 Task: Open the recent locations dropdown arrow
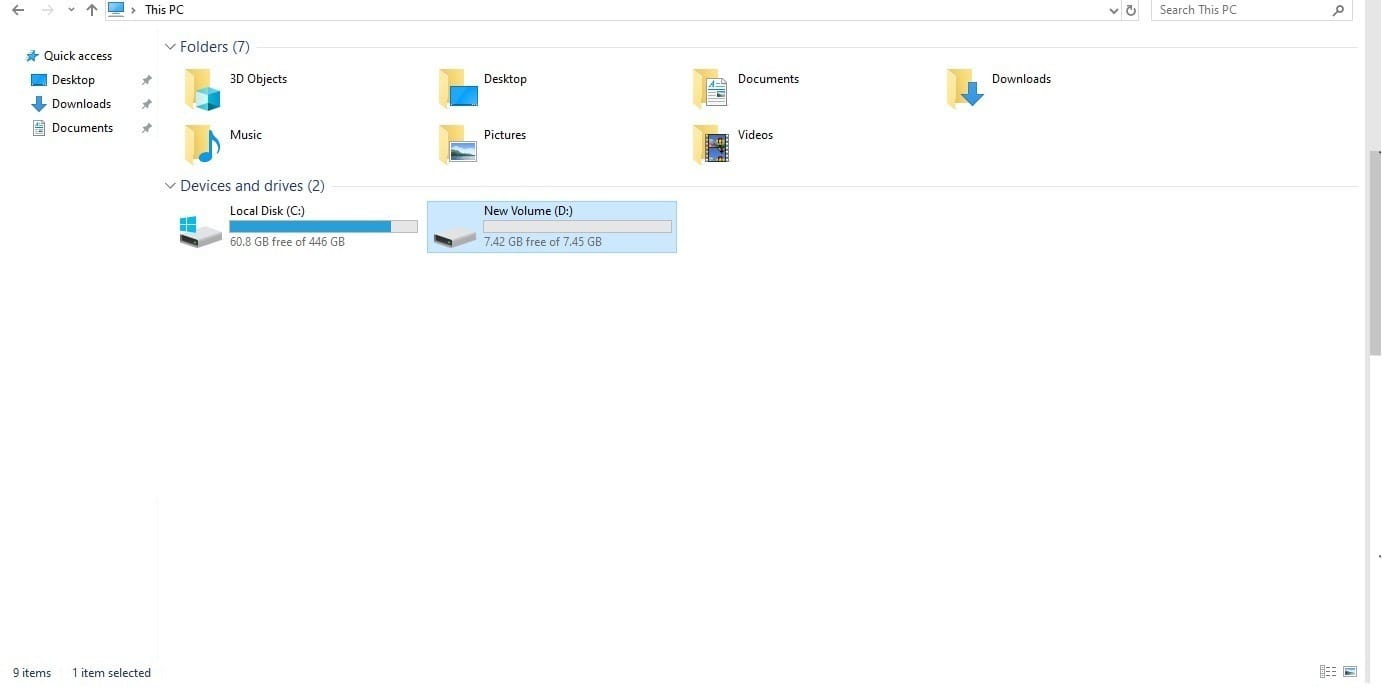(71, 10)
